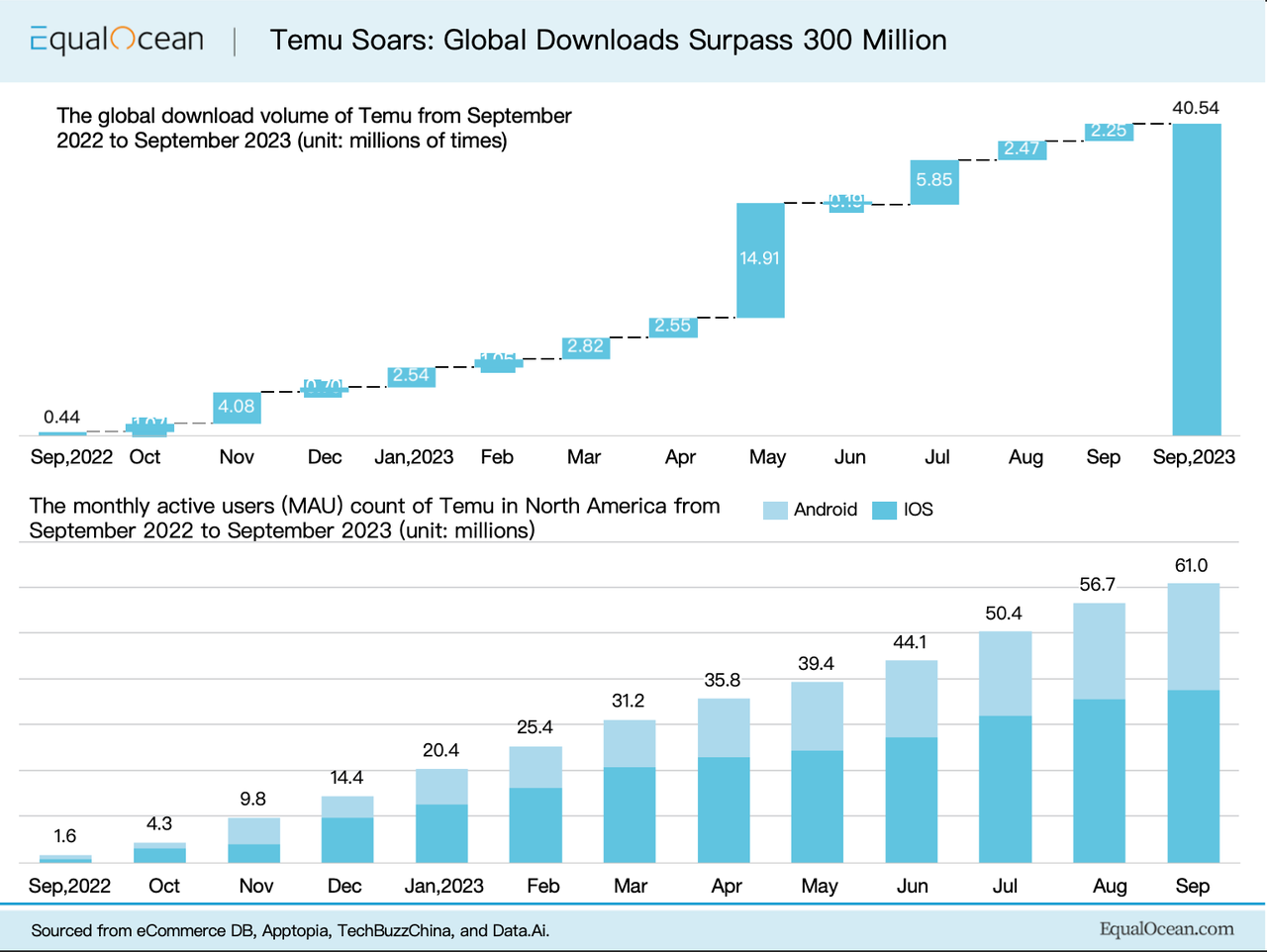Click the 'Sourced from eCommerce DB' footer text

pyautogui.click(x=290, y=930)
